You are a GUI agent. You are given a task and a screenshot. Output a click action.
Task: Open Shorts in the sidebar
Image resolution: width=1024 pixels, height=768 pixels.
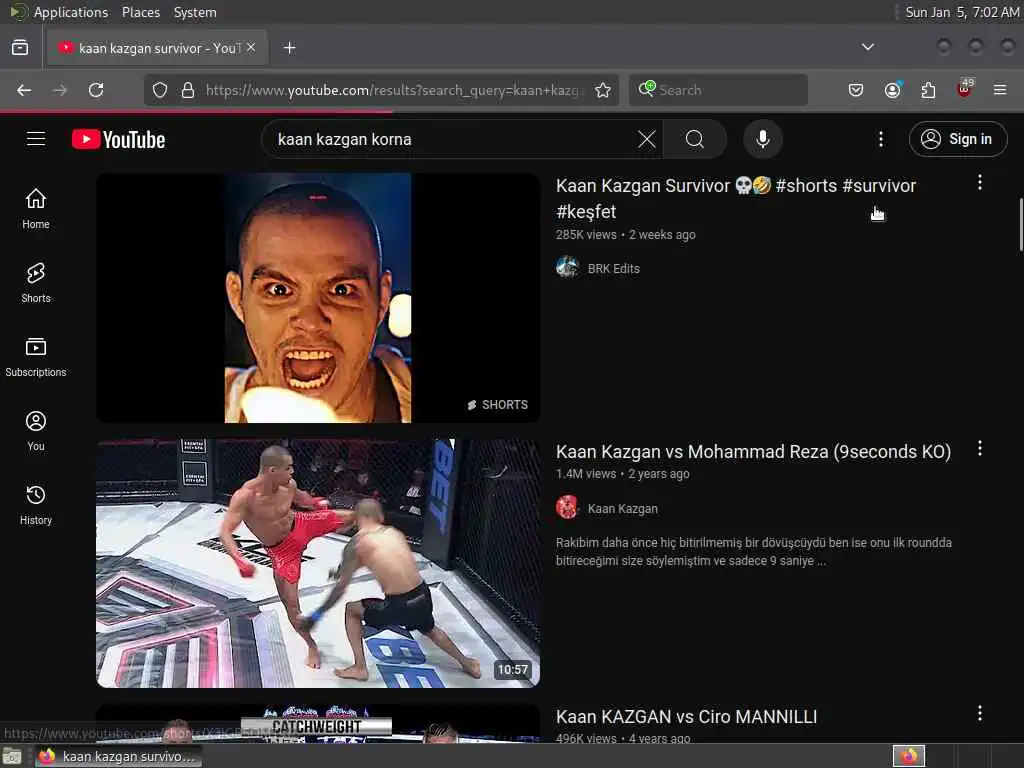point(36,283)
